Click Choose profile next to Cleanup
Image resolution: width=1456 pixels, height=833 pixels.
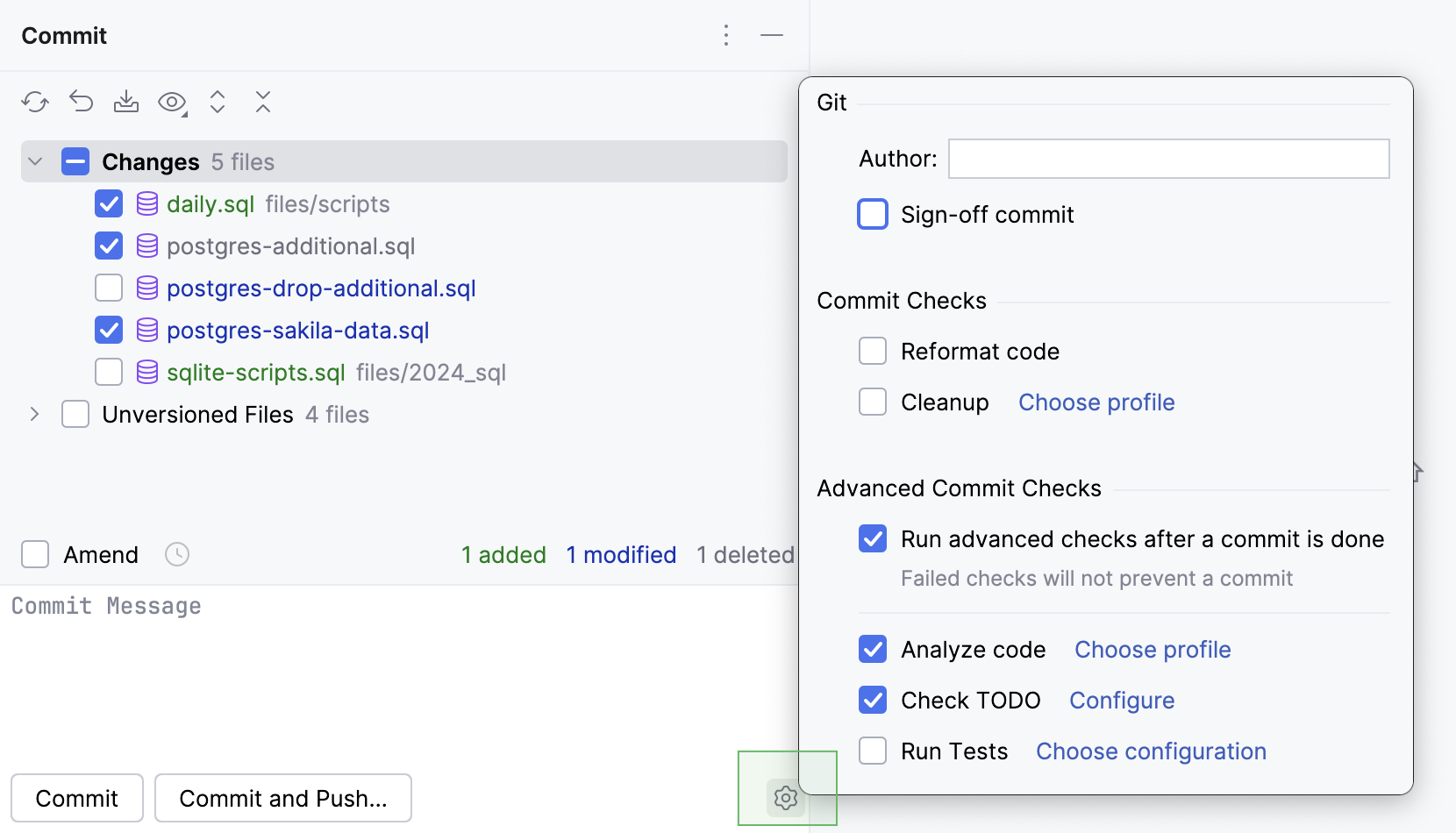click(x=1096, y=402)
